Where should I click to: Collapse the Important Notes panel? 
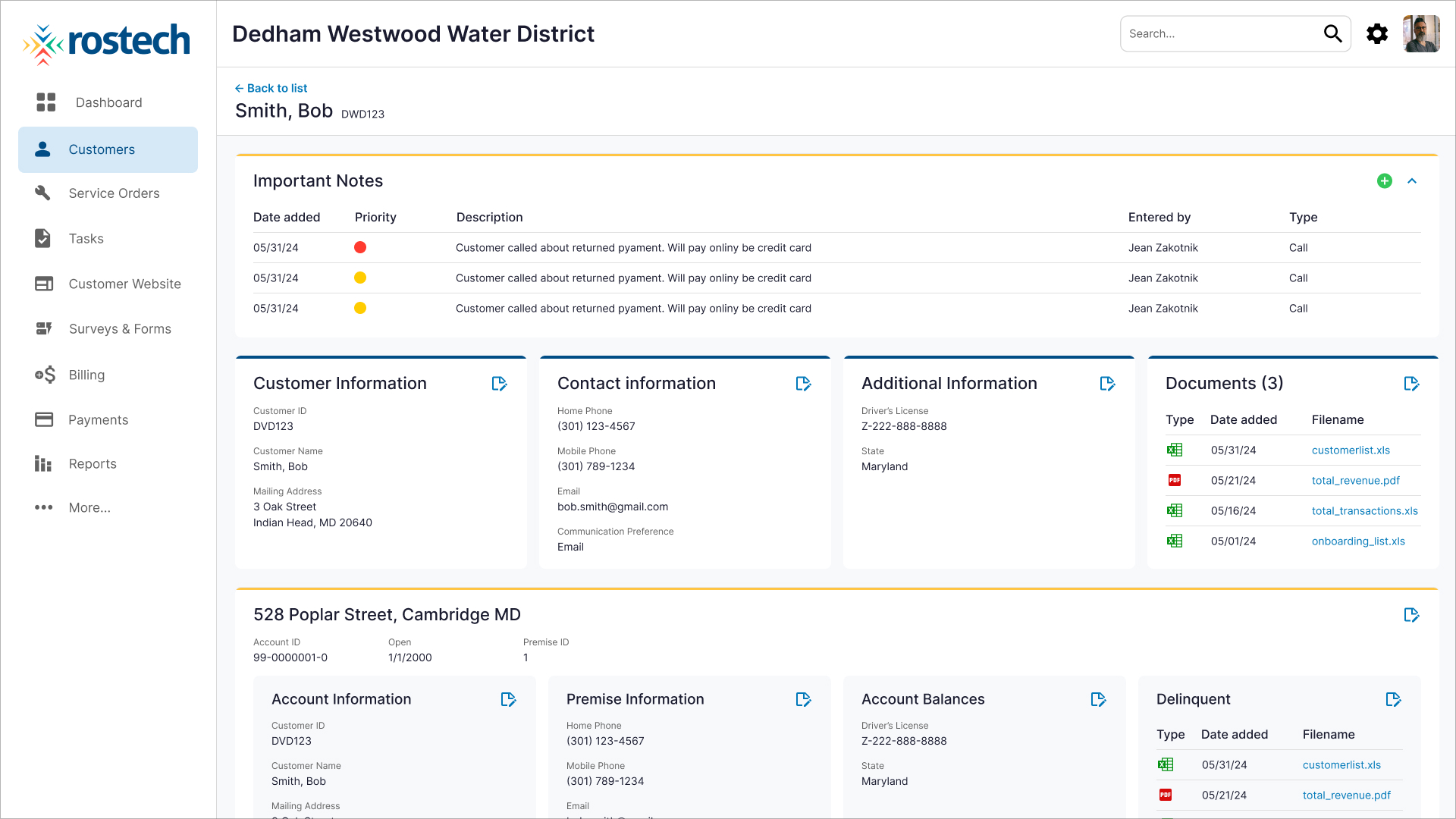(x=1412, y=180)
